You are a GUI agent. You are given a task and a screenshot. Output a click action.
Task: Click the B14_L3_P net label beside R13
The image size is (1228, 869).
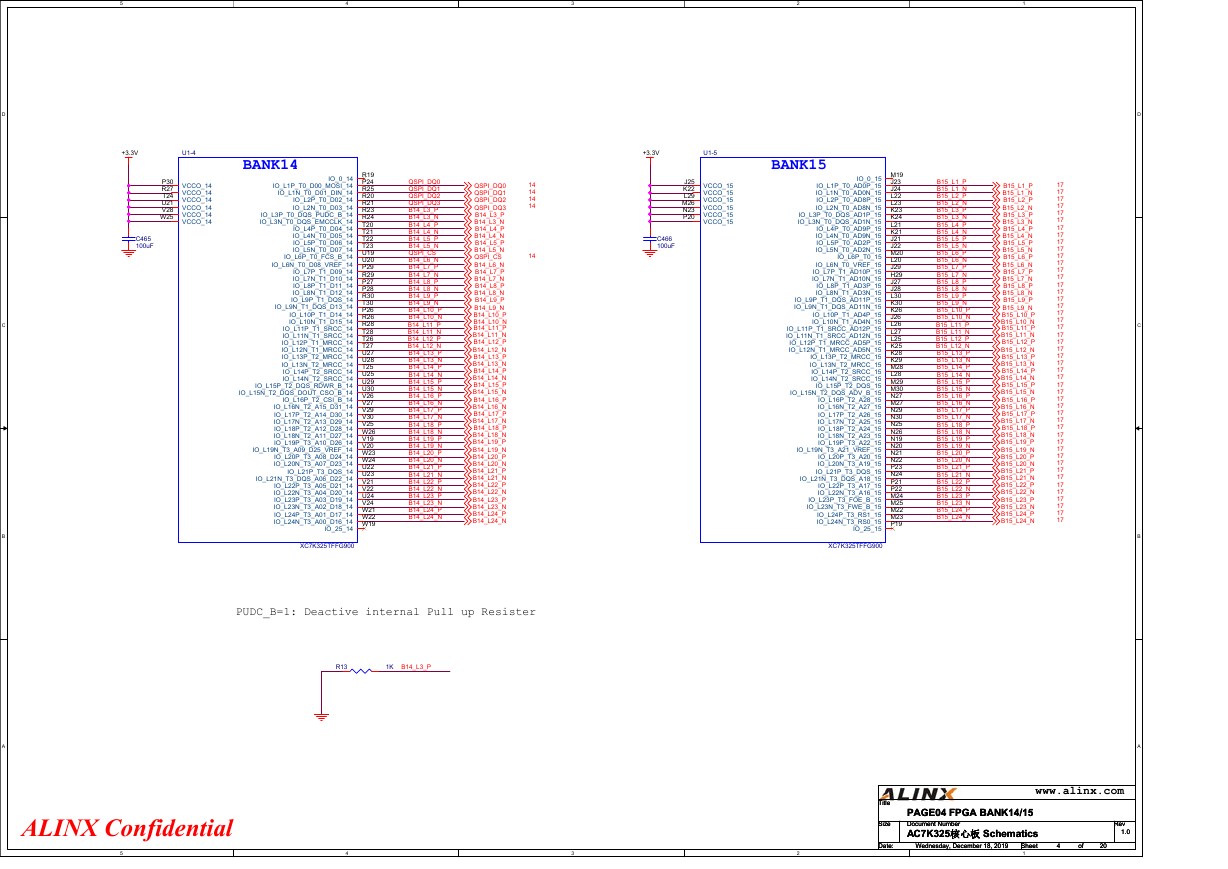pos(416,666)
